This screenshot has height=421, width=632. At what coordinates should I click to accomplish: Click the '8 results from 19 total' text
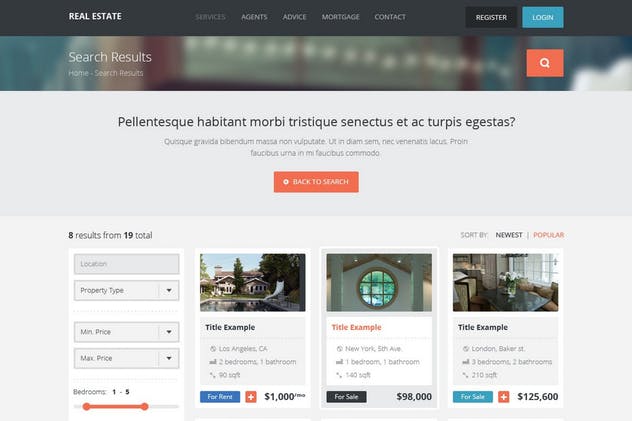click(x=110, y=235)
